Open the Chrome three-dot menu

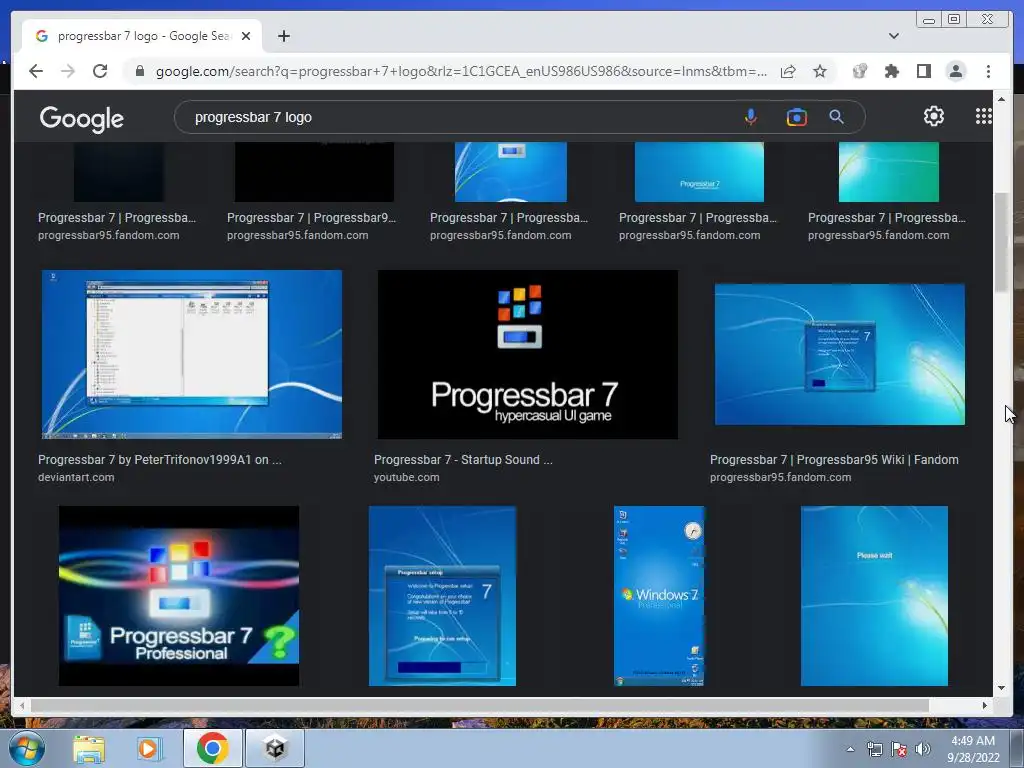tap(988, 71)
